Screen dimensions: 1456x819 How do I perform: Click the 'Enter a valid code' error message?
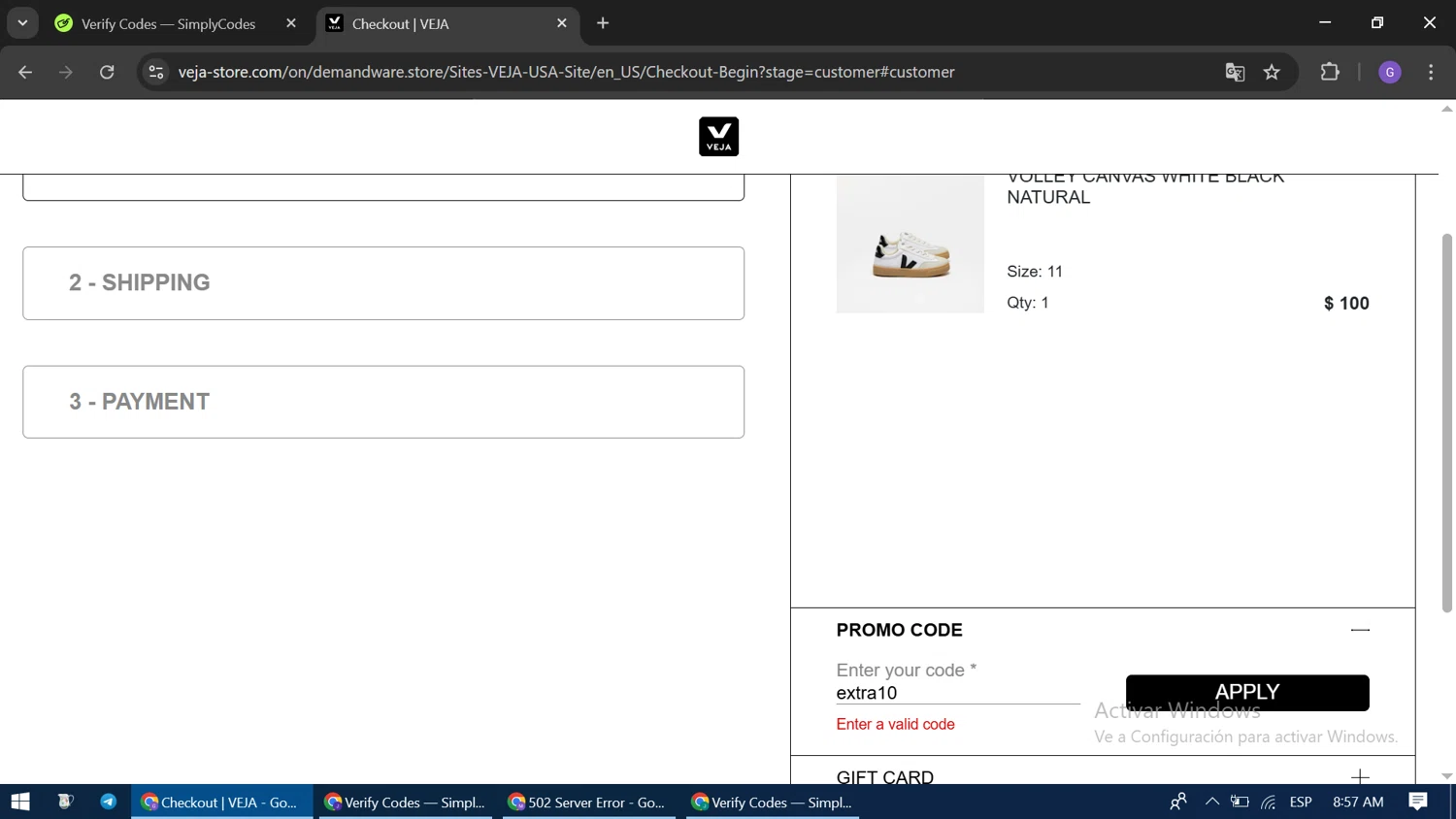(x=896, y=724)
